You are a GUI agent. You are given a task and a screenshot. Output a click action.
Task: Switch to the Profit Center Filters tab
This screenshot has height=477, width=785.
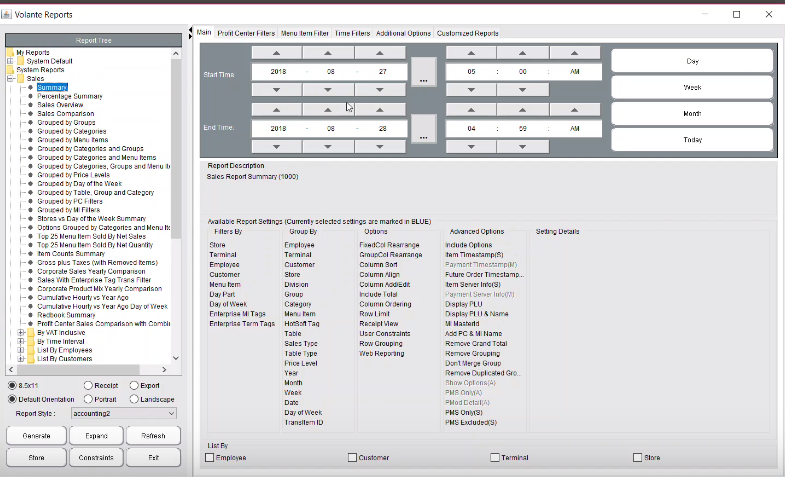point(246,33)
